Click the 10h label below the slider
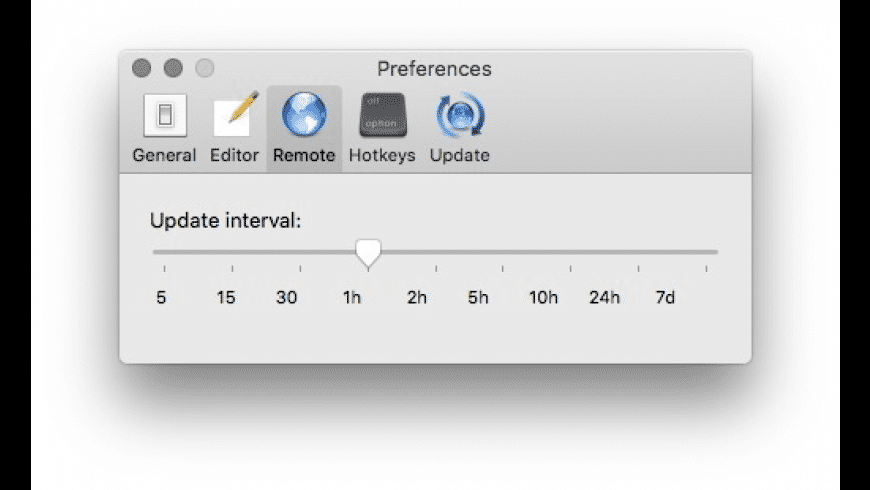Viewport: 870px width, 490px height. point(543,298)
